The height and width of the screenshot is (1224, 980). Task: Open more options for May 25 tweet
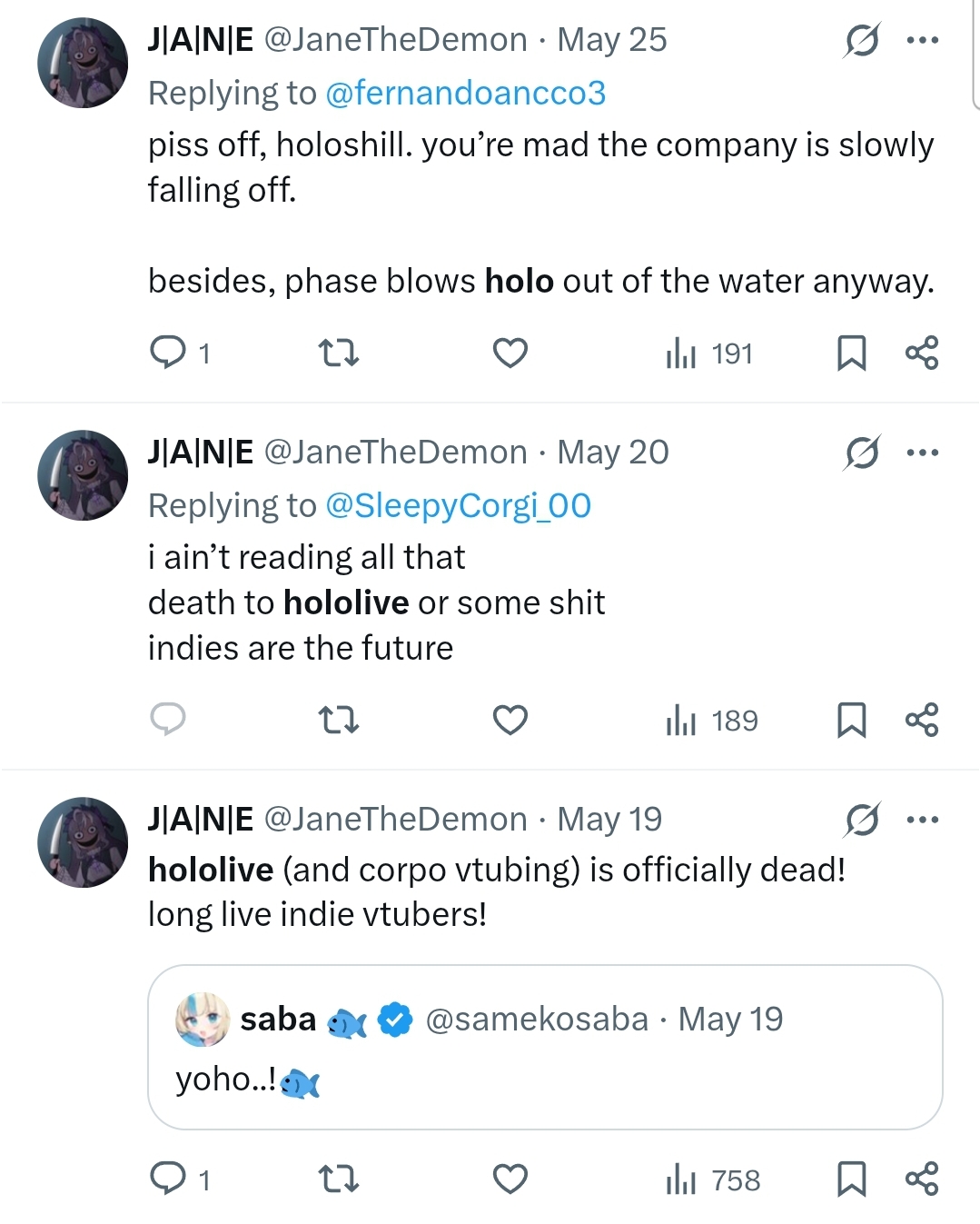point(923,40)
